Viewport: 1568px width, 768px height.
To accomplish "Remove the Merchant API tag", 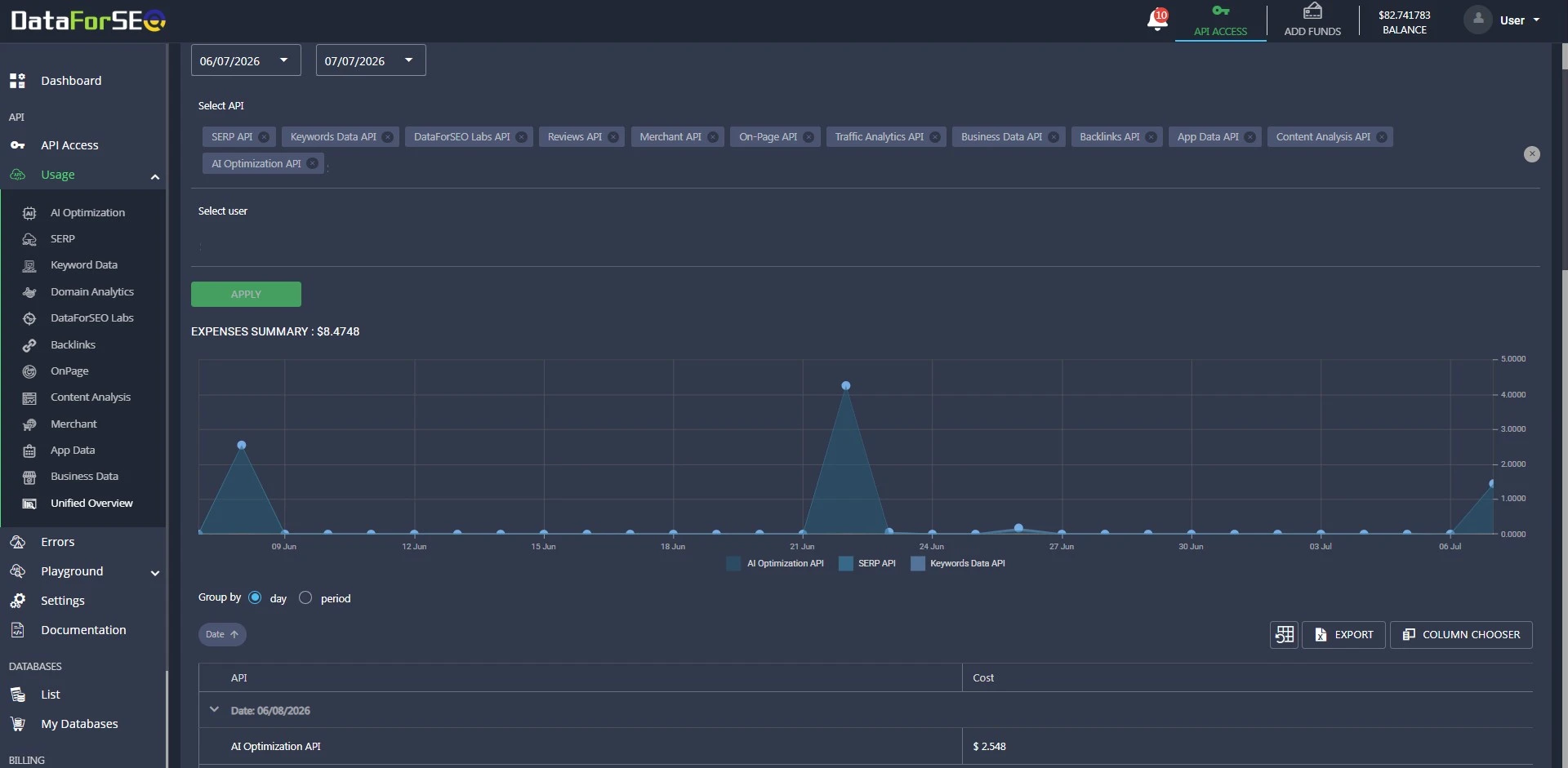I will click(713, 137).
